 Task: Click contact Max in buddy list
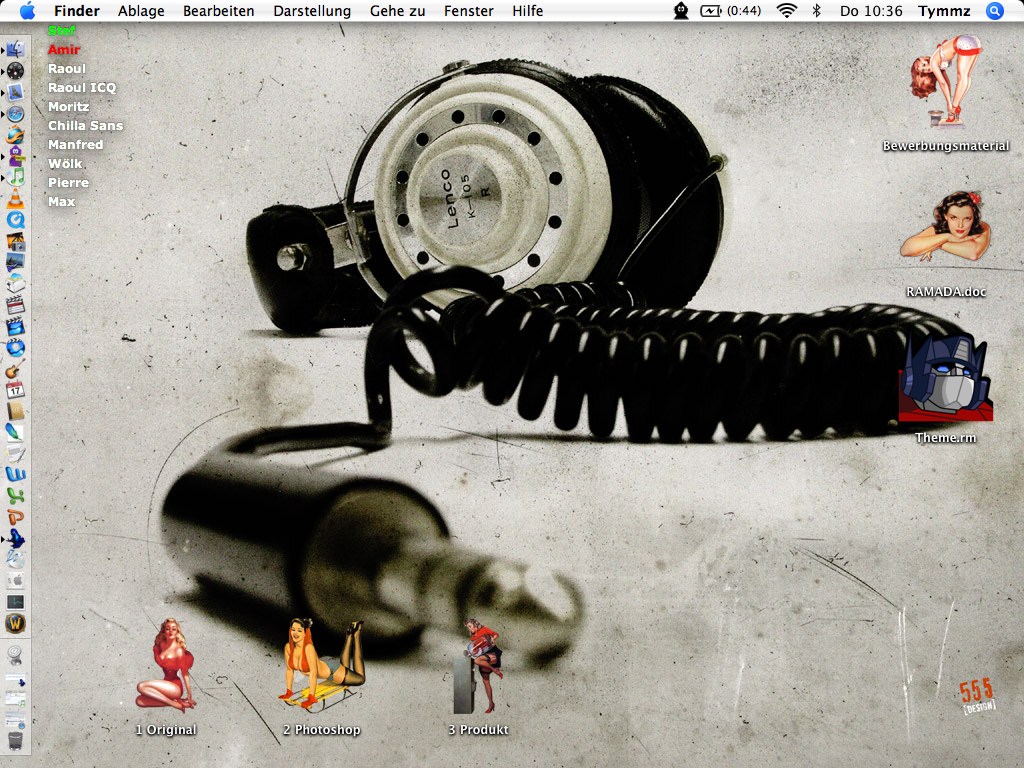tap(61, 202)
